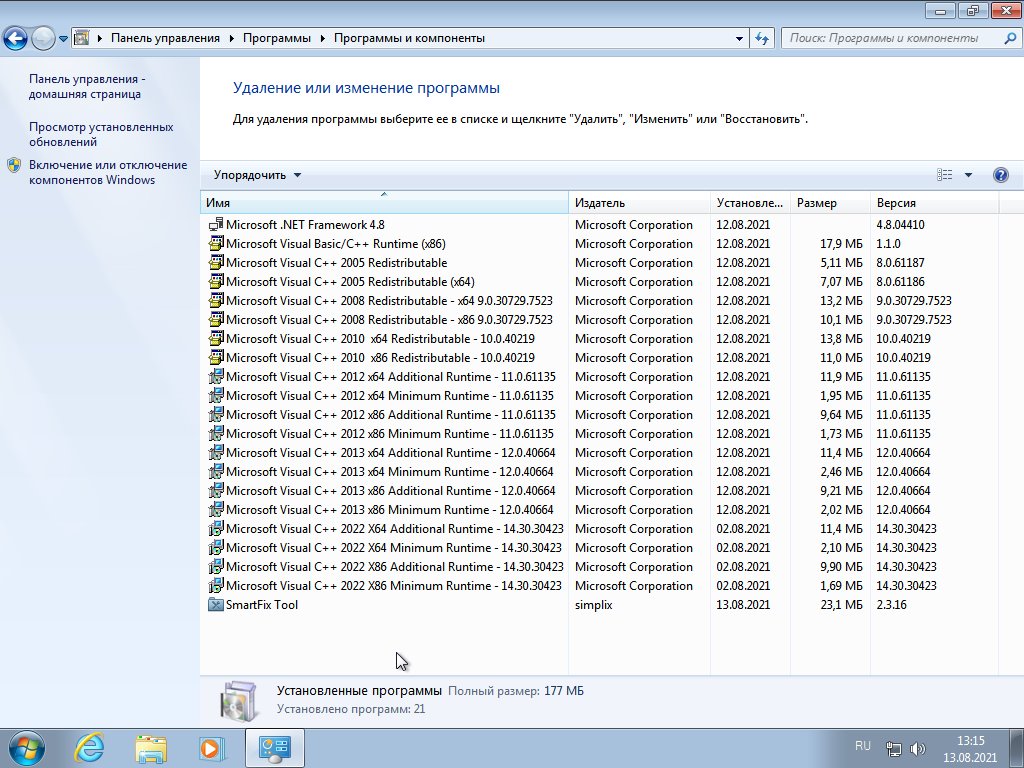The width and height of the screenshot is (1024, 768).
Task: Click the SmartFix Tool icon
Action: coord(216,604)
